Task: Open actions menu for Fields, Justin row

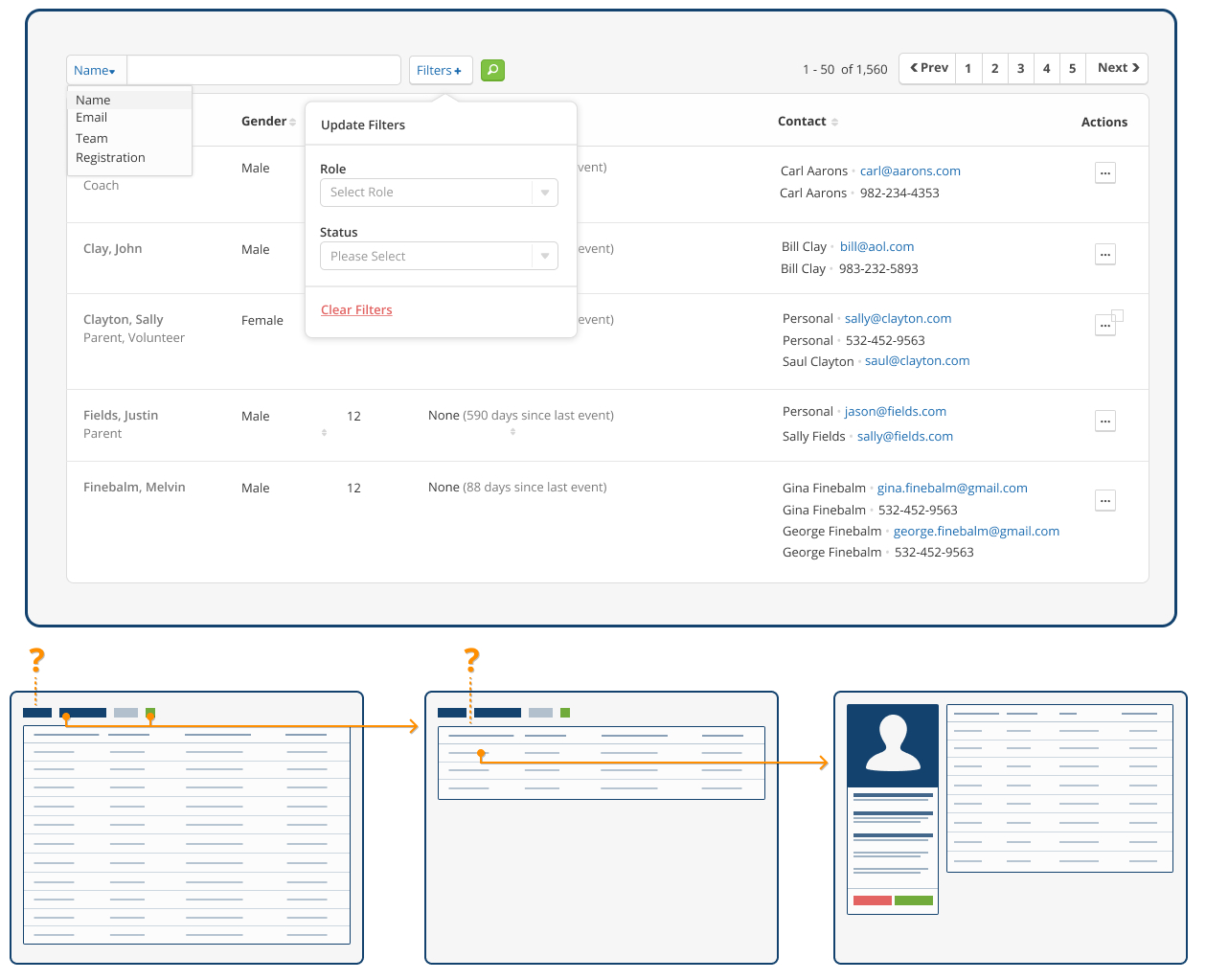Action: tap(1105, 422)
